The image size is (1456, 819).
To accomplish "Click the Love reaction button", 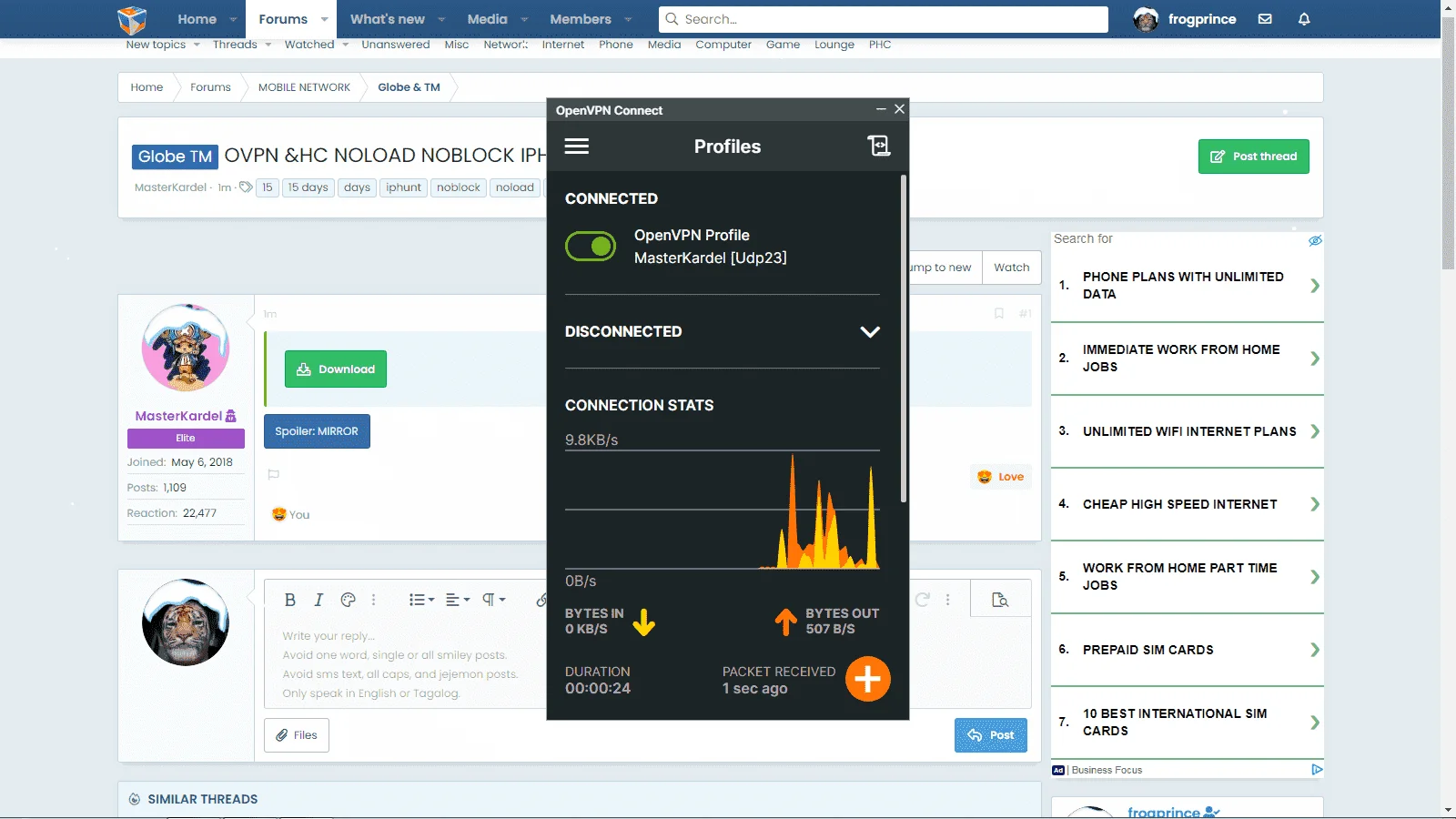I will [x=1001, y=477].
